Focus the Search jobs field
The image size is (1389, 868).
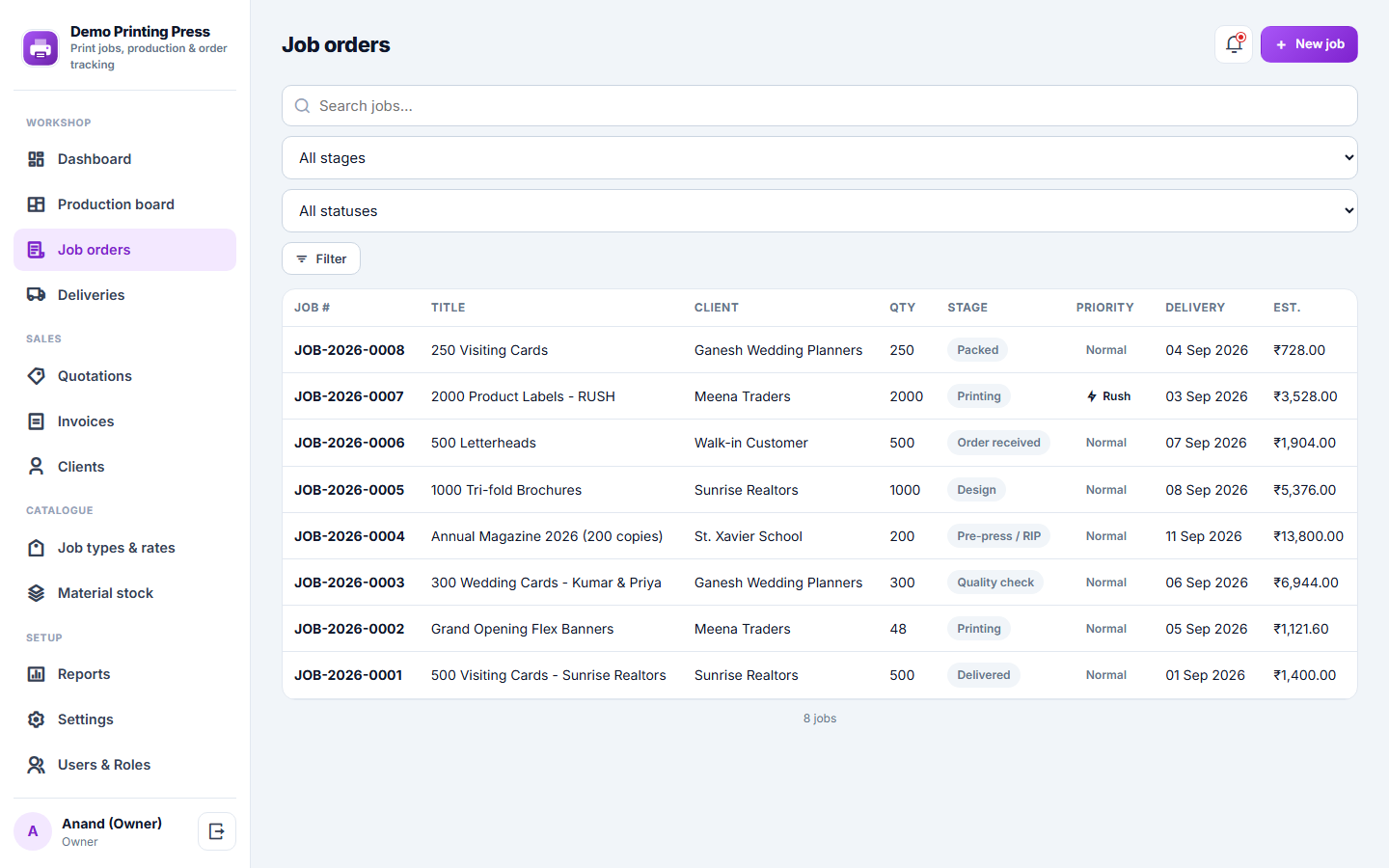(x=820, y=106)
